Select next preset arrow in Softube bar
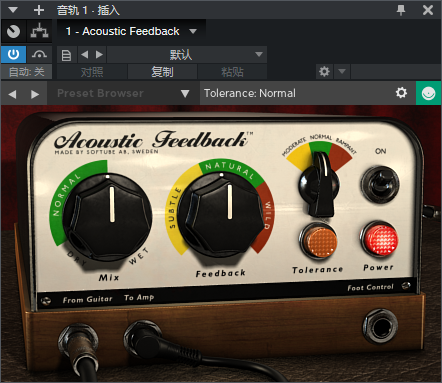 point(35,94)
